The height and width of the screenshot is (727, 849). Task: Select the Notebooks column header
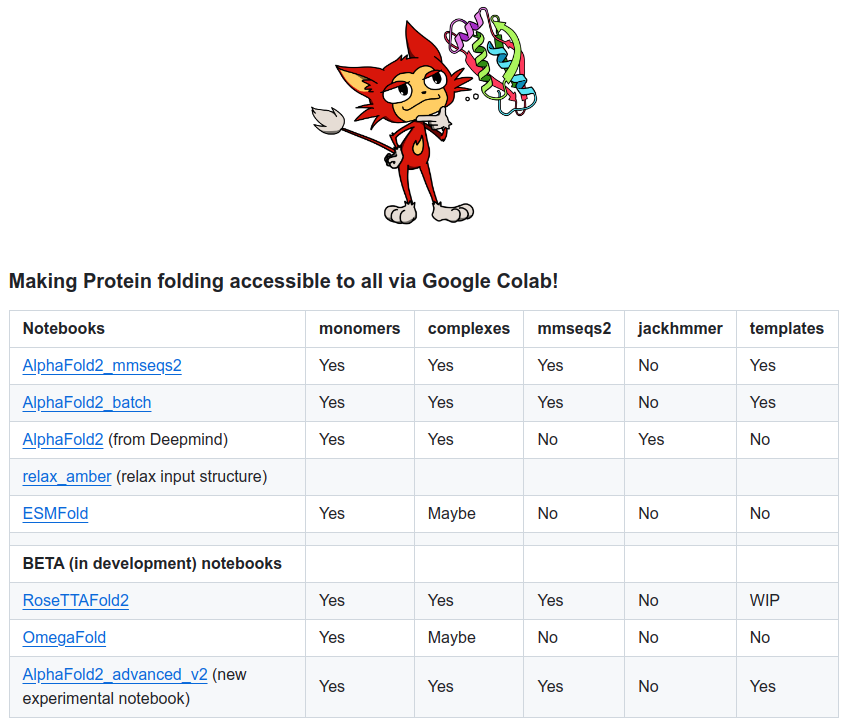(64, 329)
